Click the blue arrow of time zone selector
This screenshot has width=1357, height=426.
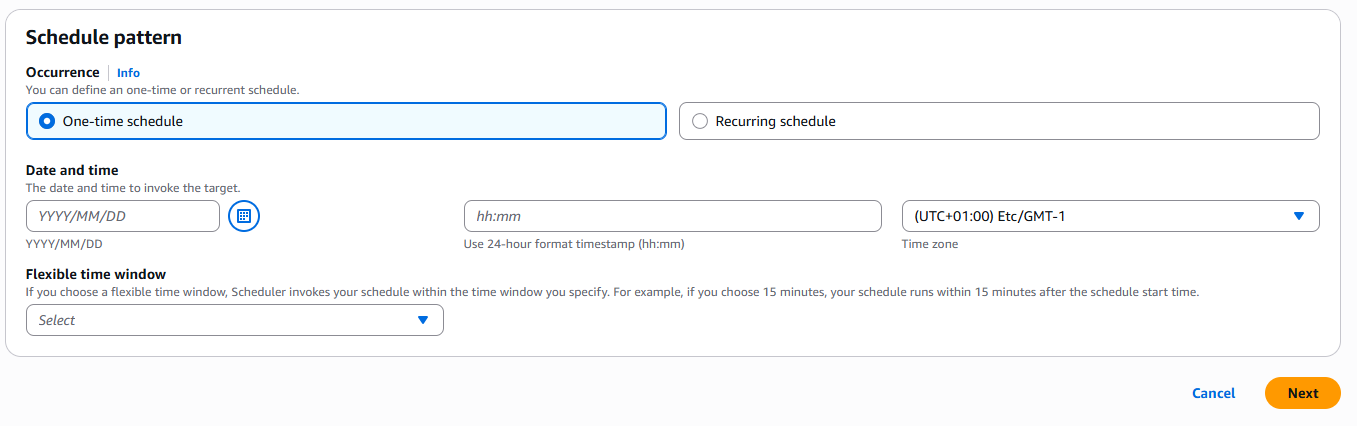[1299, 216]
